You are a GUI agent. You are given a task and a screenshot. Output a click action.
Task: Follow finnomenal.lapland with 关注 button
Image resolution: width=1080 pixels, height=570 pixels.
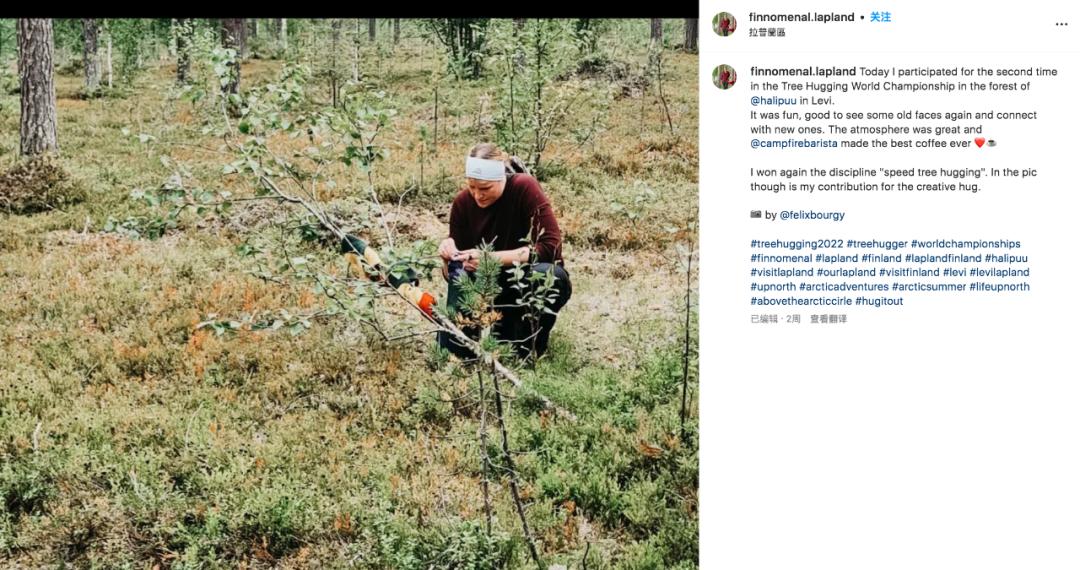point(880,17)
